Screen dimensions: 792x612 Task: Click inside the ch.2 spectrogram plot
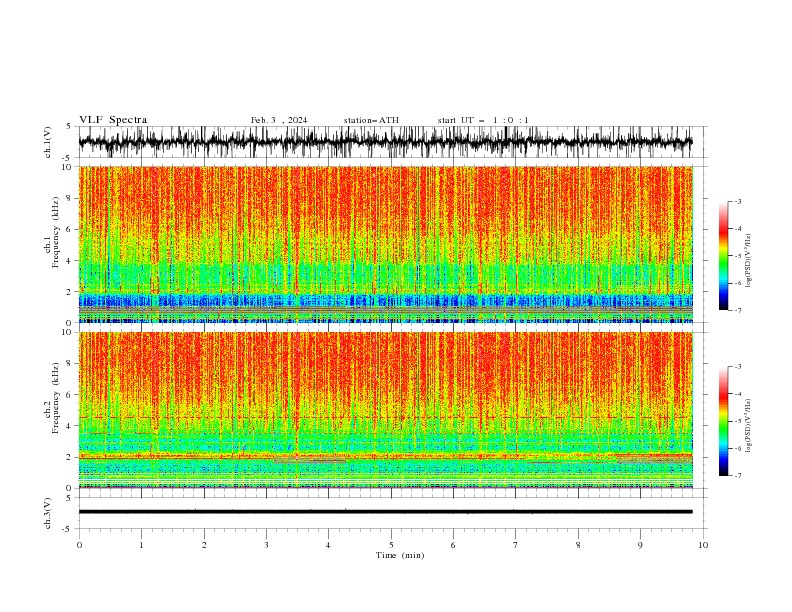(x=385, y=410)
